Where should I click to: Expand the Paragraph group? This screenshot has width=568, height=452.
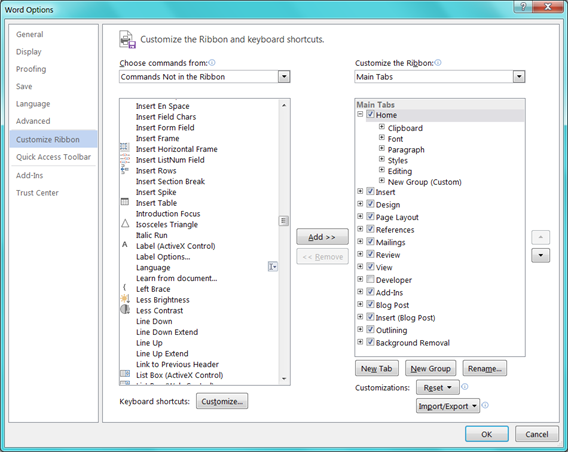(x=381, y=148)
